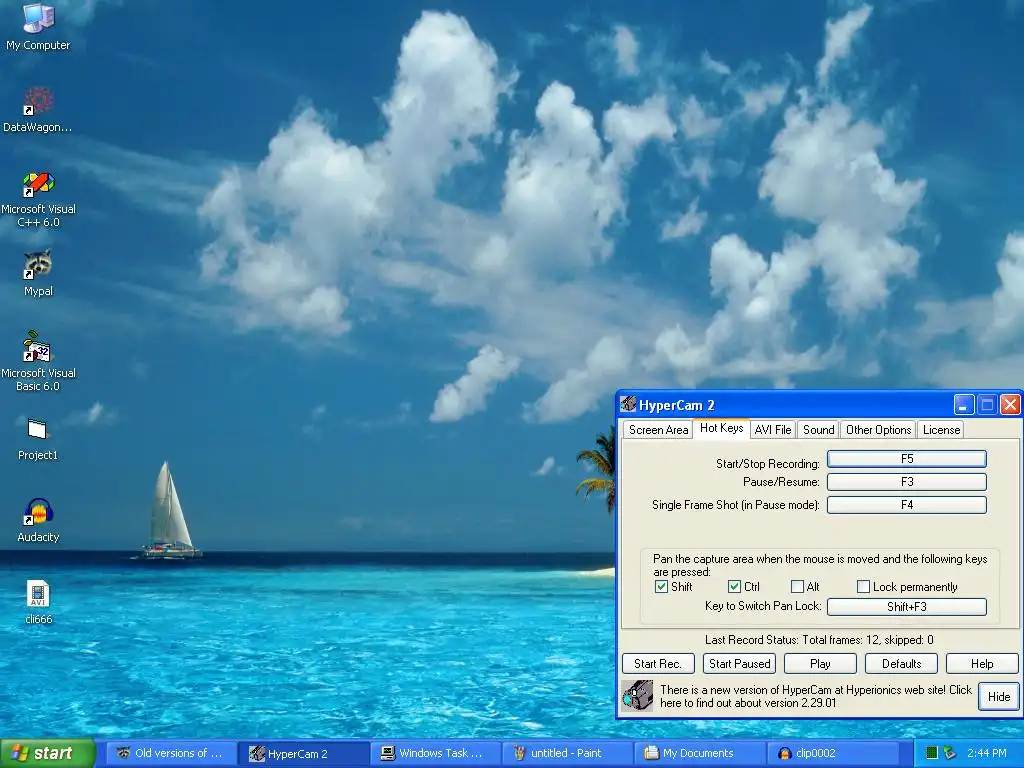Click the Last Record Status text

pyautogui.click(x=819, y=640)
